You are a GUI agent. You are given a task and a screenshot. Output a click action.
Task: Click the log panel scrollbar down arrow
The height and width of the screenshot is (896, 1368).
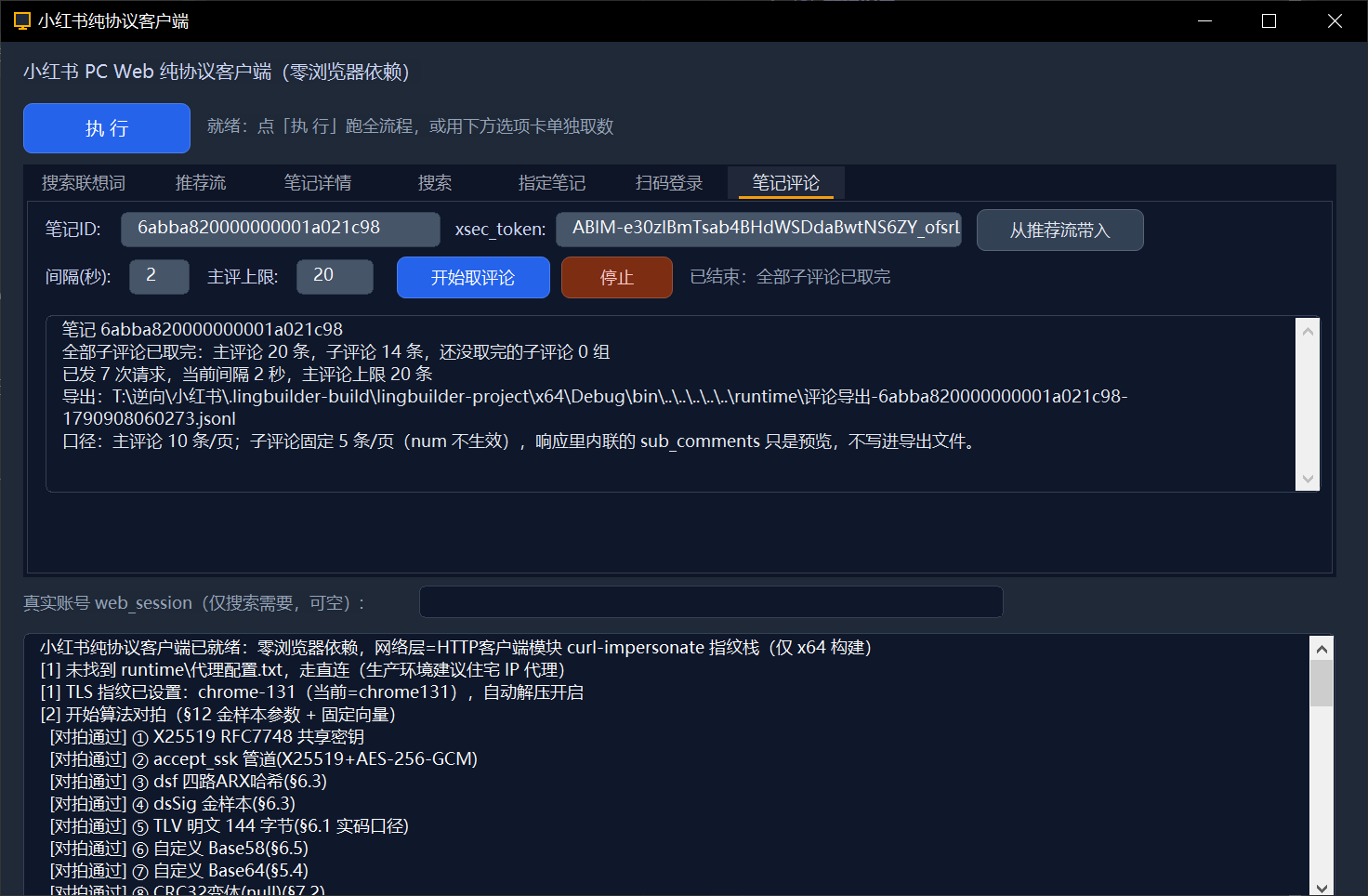(1322, 888)
